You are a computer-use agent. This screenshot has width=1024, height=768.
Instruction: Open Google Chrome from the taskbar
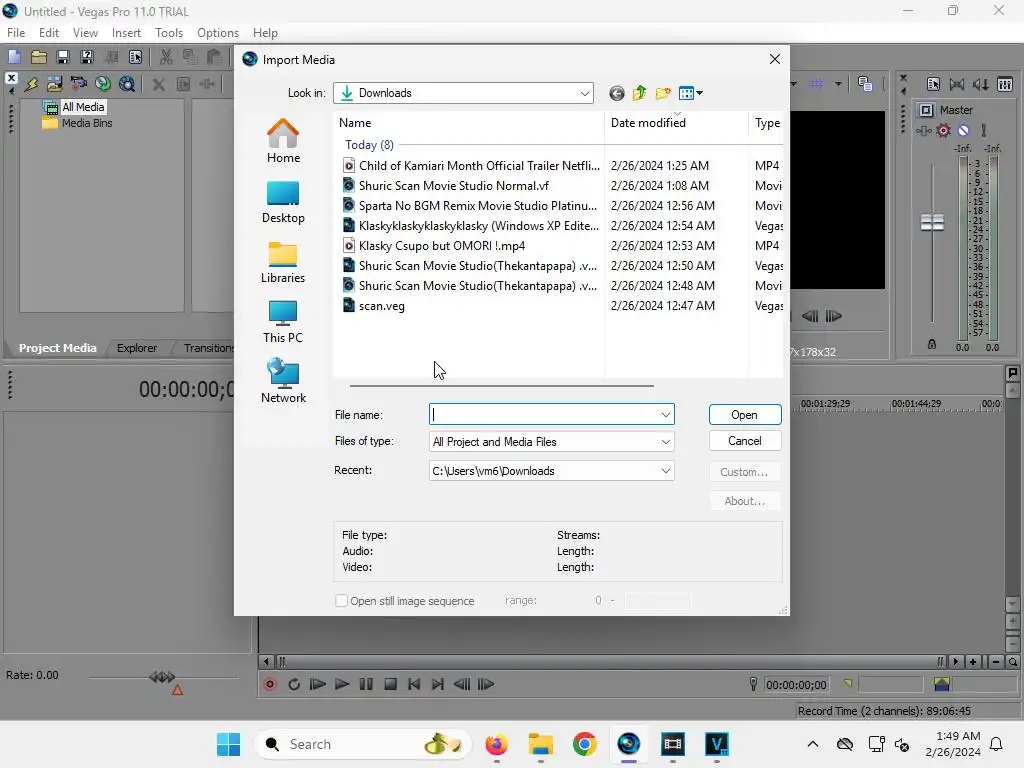pos(584,744)
